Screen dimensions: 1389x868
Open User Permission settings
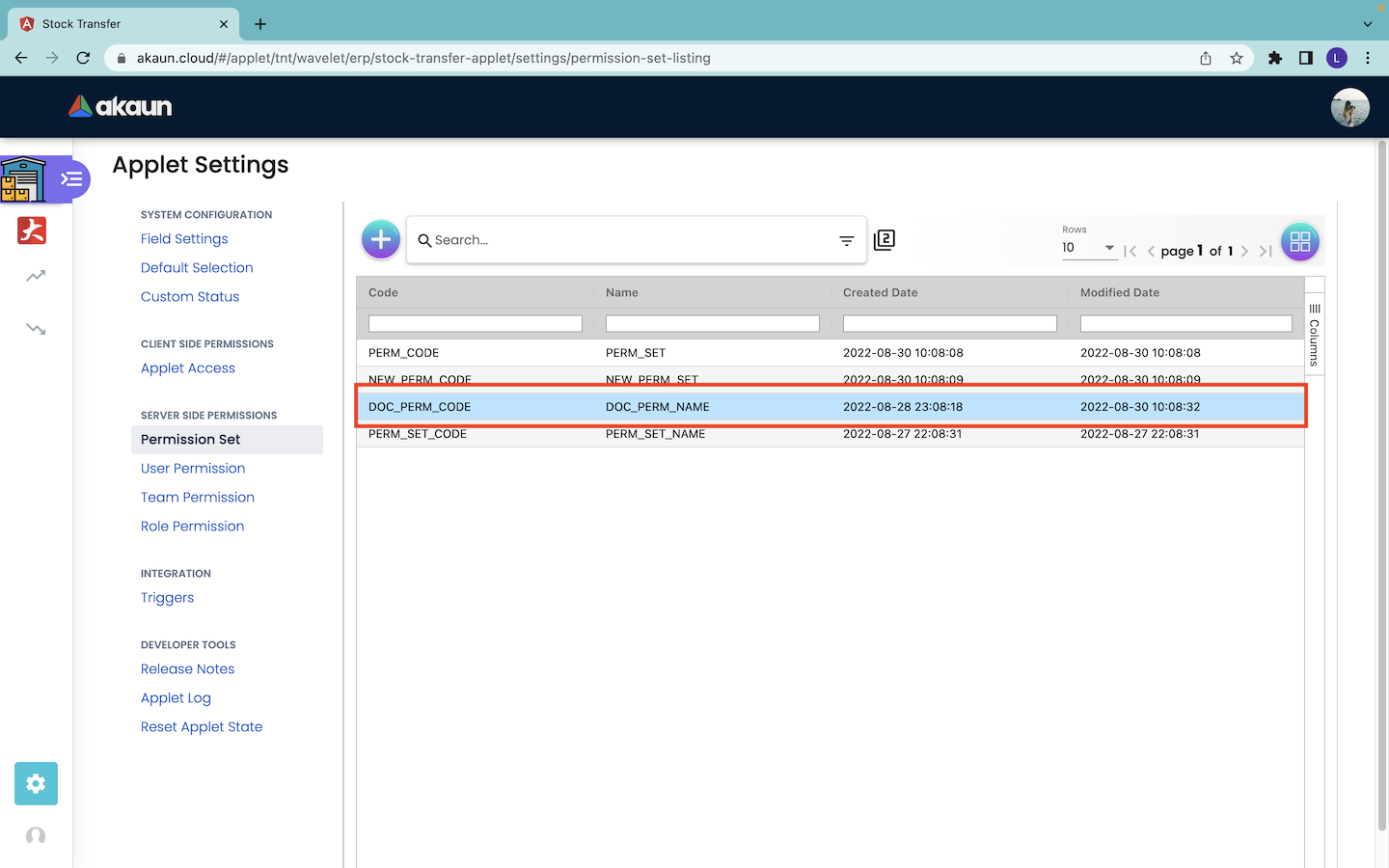(193, 469)
